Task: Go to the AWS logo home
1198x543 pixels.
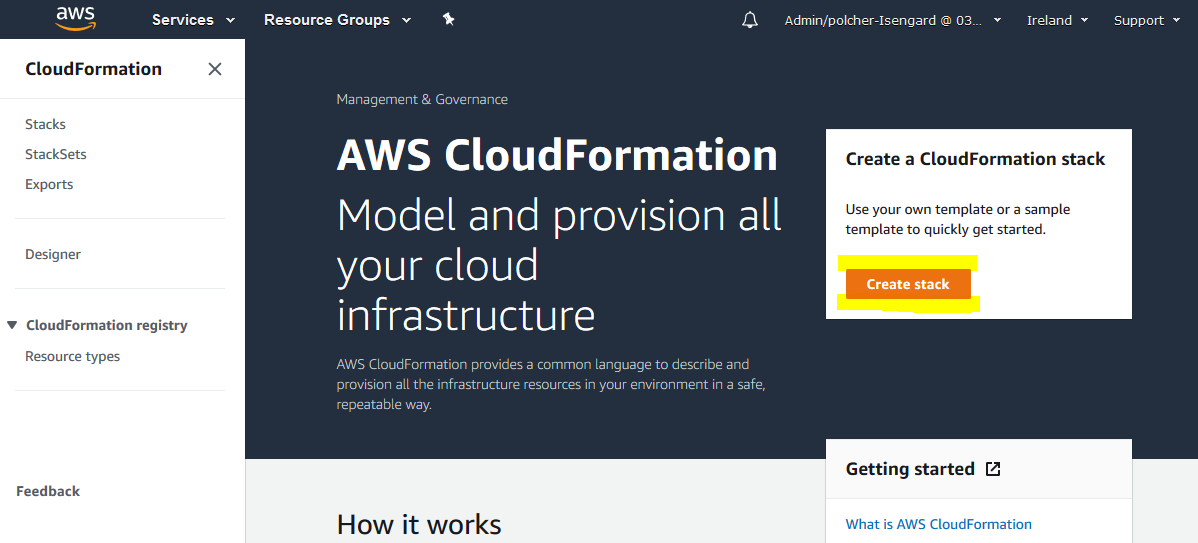Action: [x=74, y=18]
